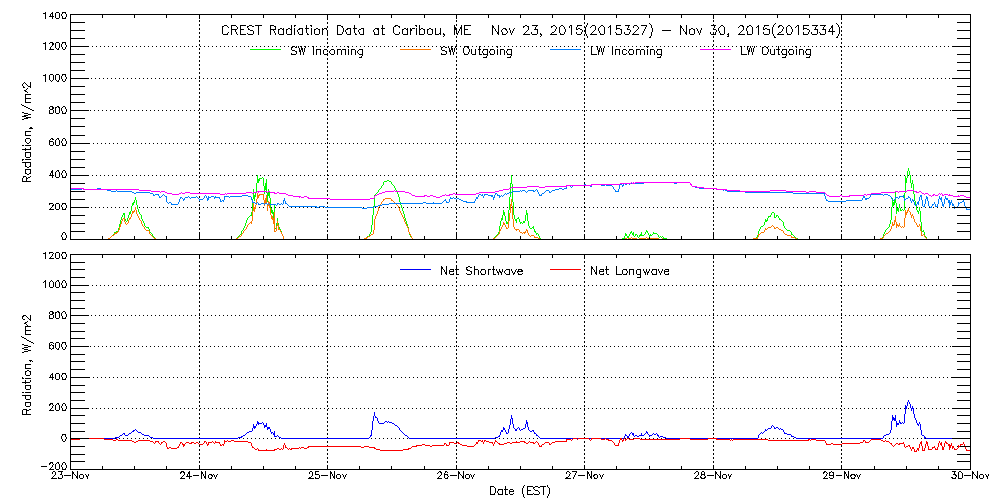Click the red Net Longwave legend line
Screen dimensions: 1000x500
click(565, 271)
